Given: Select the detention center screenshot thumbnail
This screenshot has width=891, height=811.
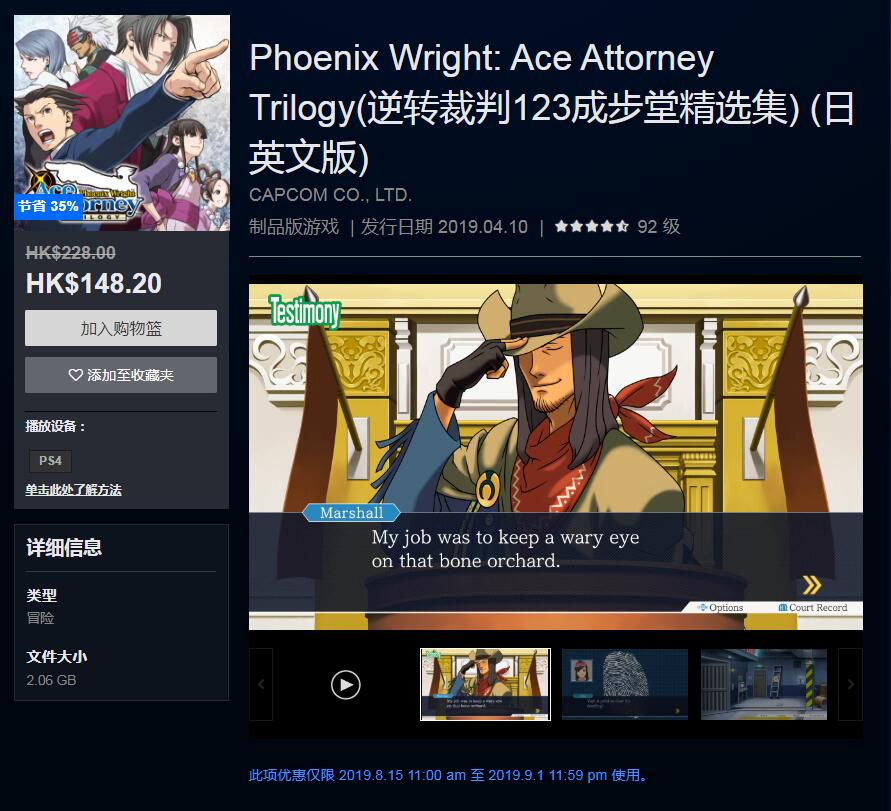Looking at the screenshot, I should 764,684.
